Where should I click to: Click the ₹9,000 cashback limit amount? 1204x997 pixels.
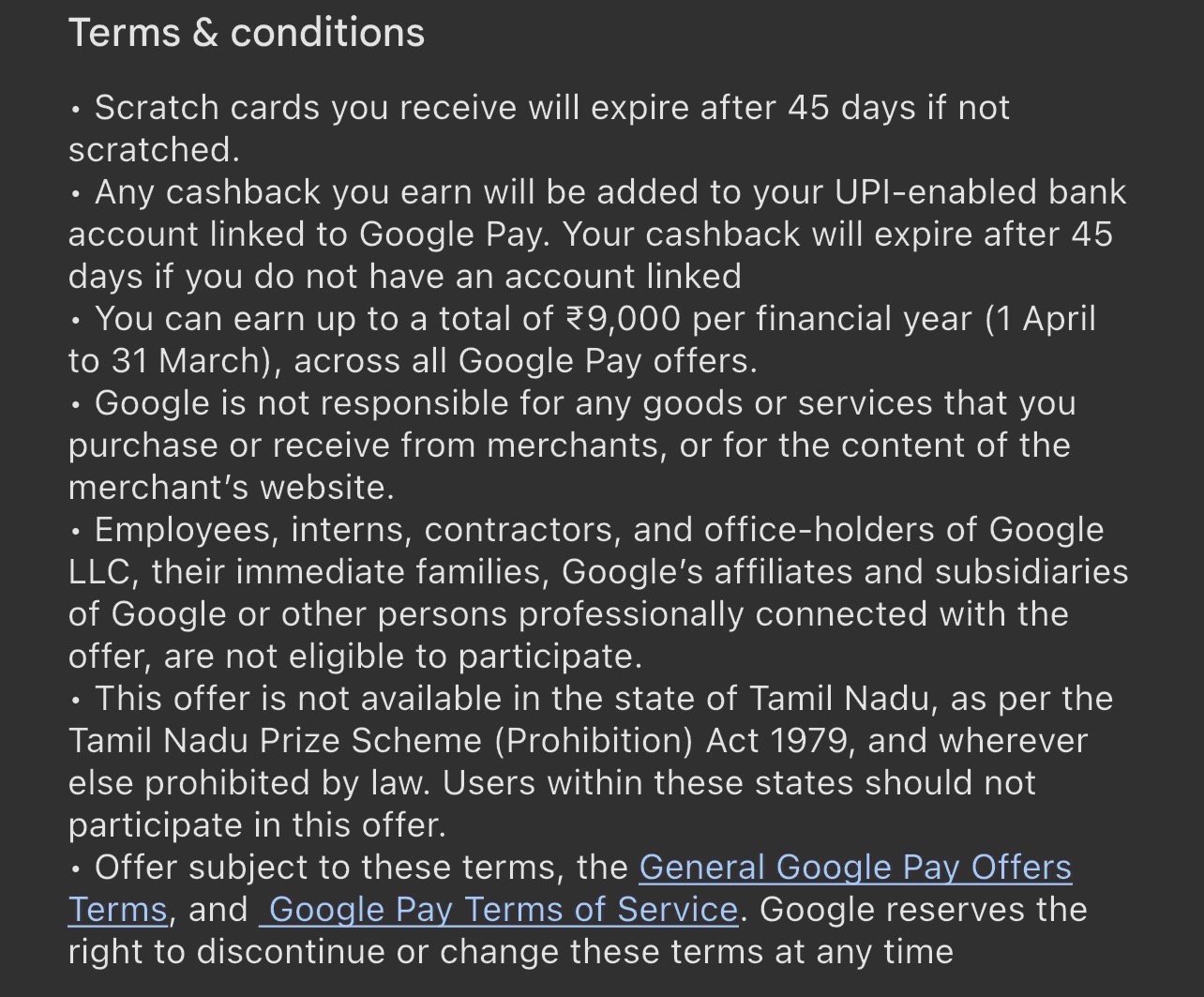pos(624,319)
